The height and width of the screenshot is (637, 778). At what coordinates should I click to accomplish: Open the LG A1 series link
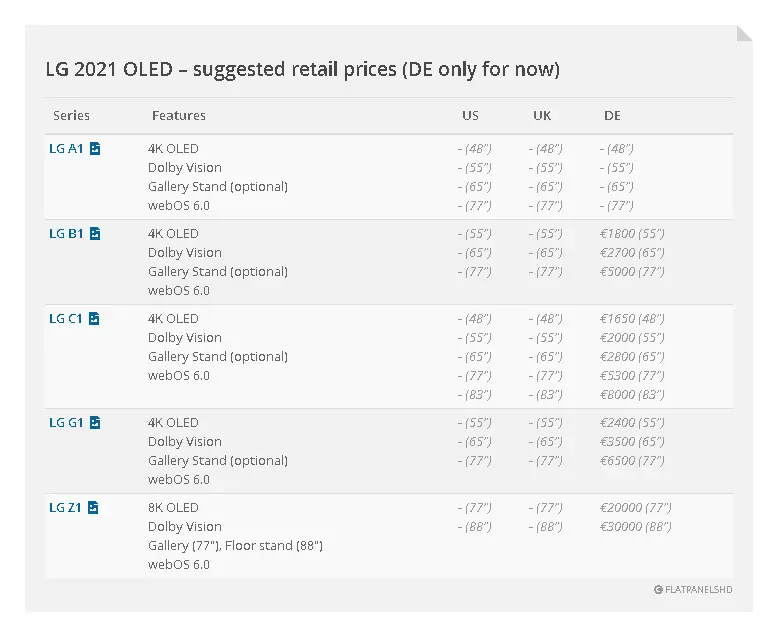(x=66, y=148)
